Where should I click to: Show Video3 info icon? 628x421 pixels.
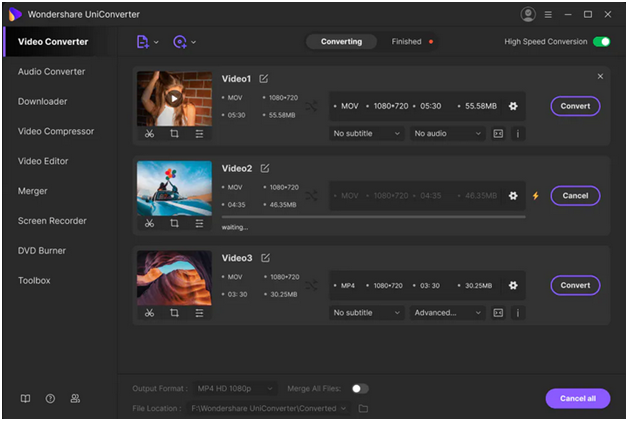[518, 313]
